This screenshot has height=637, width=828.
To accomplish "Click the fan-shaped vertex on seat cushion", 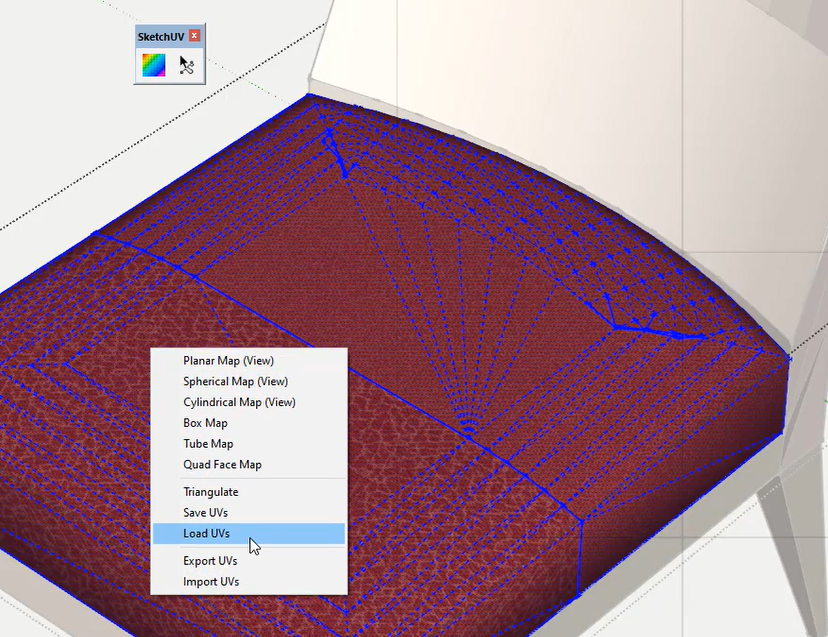I will pos(466,432).
